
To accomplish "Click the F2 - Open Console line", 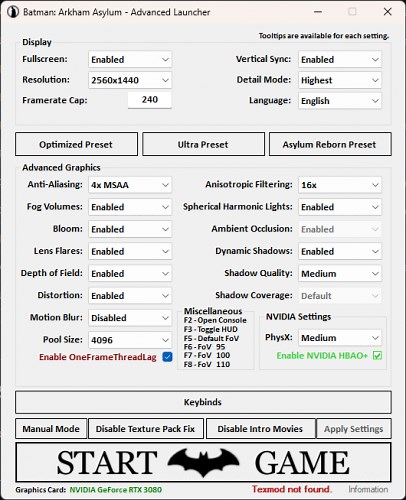I will click(215, 320).
